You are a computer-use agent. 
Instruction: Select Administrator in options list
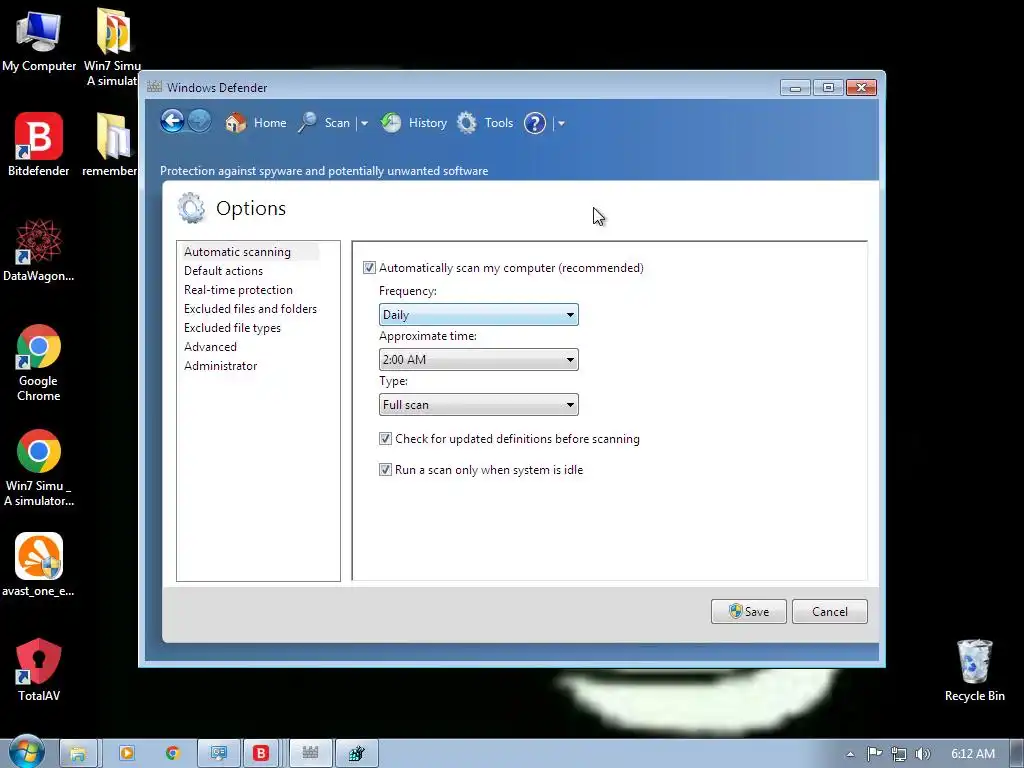[x=221, y=366]
